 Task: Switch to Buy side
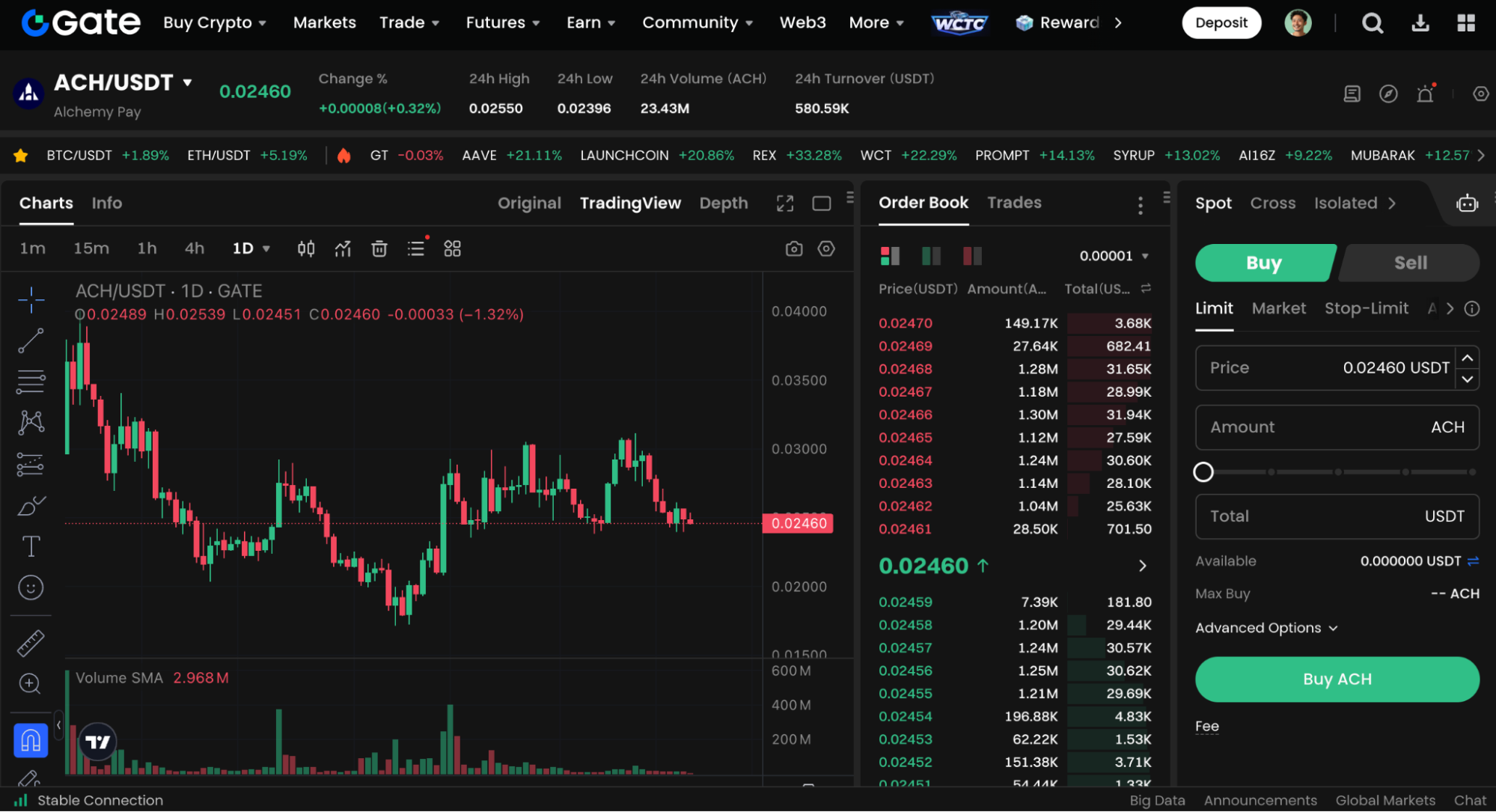[x=1264, y=263]
